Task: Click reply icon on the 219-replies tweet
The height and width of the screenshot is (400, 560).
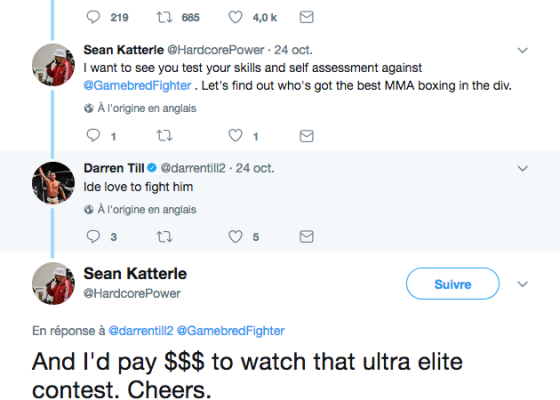Action: pos(93,17)
